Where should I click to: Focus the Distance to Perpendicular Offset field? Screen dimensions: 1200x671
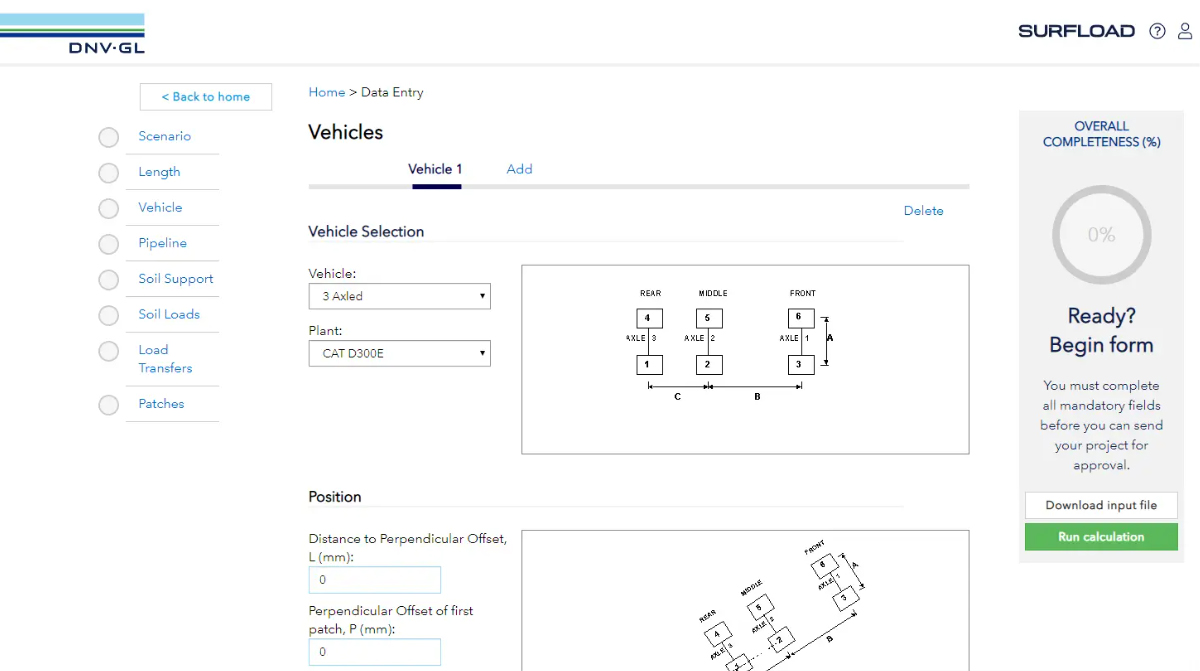click(374, 580)
